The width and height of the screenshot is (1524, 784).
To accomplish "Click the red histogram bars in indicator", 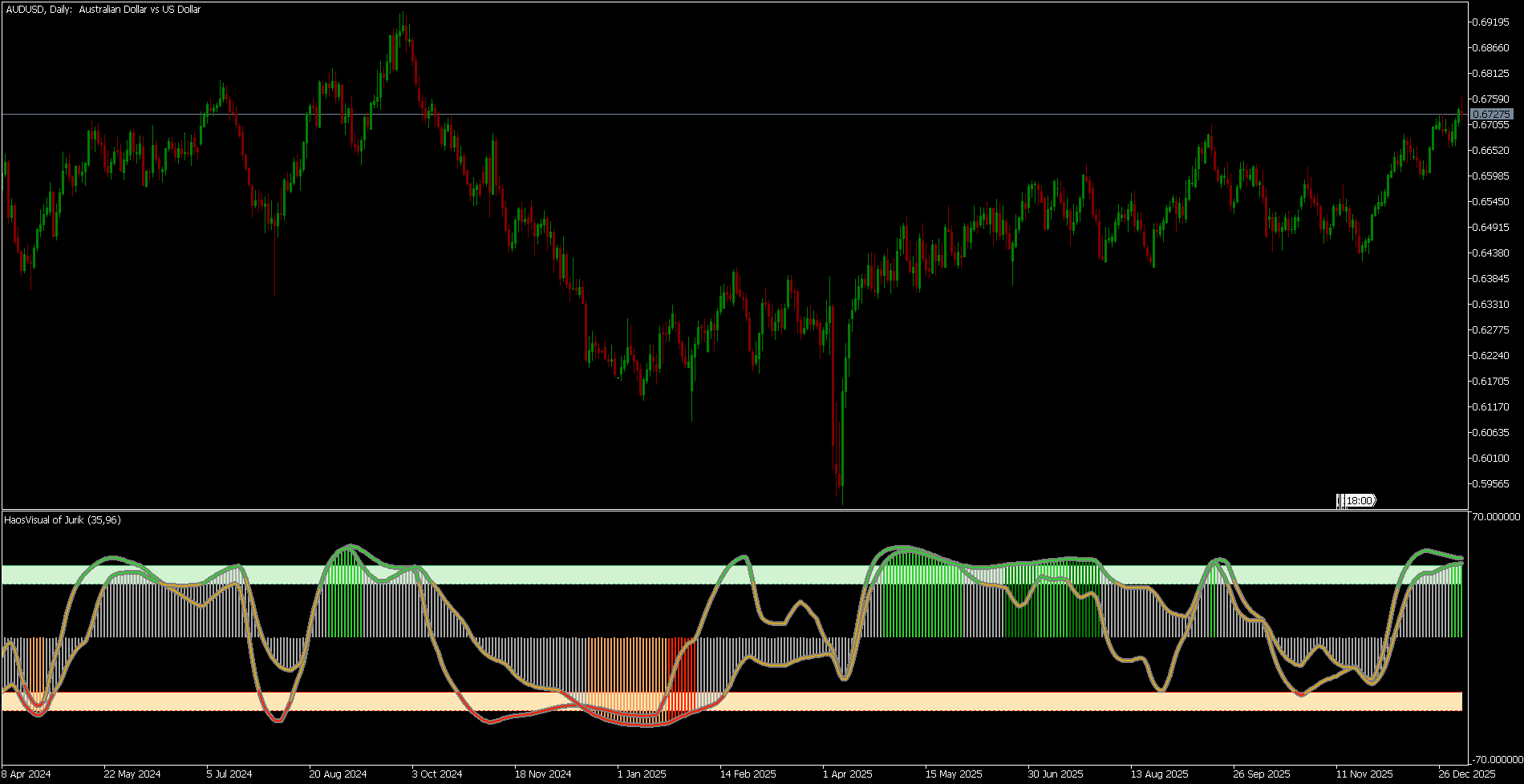I will pos(679,673).
